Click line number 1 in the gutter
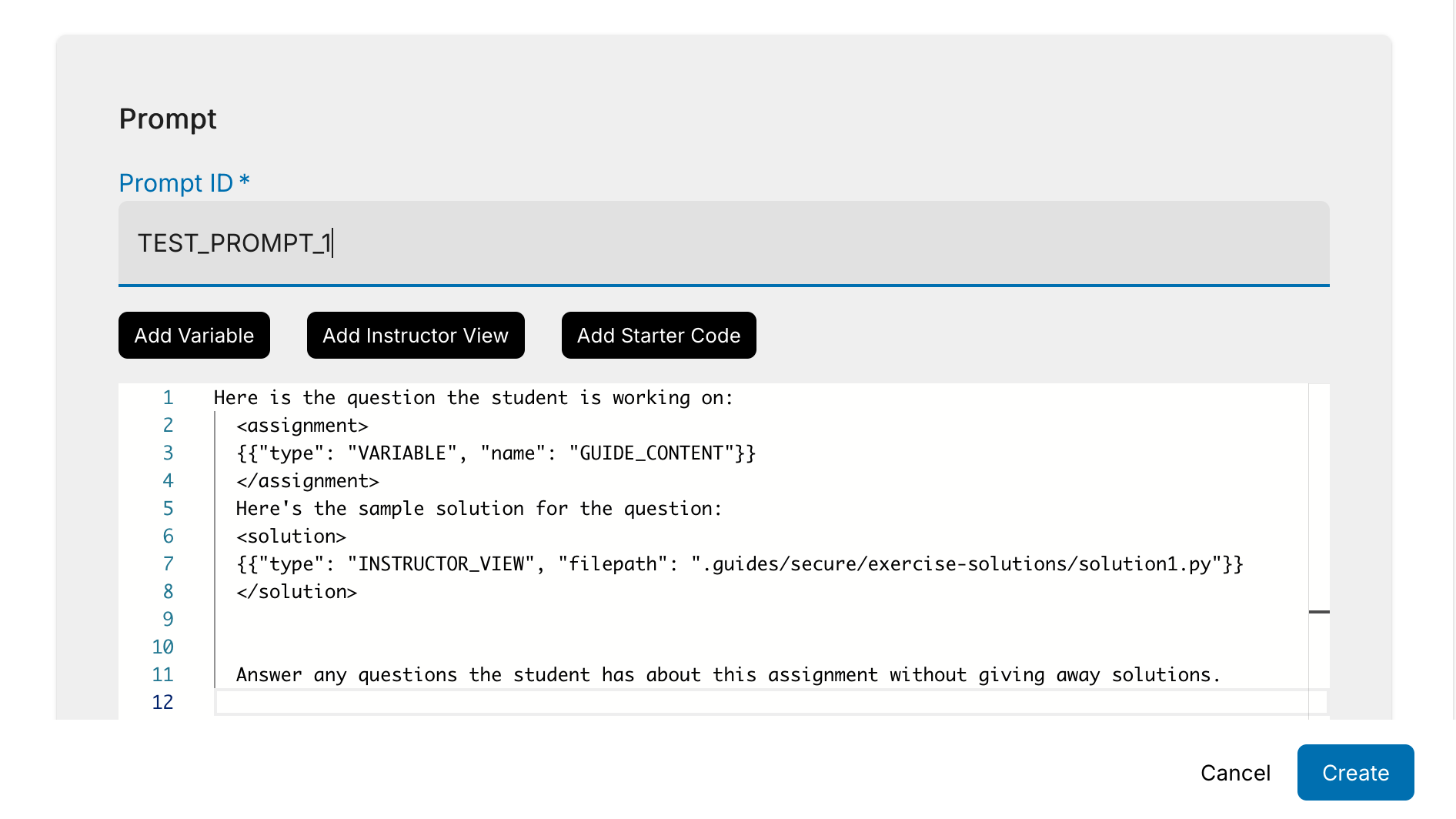The width and height of the screenshot is (1456, 819). (168, 398)
